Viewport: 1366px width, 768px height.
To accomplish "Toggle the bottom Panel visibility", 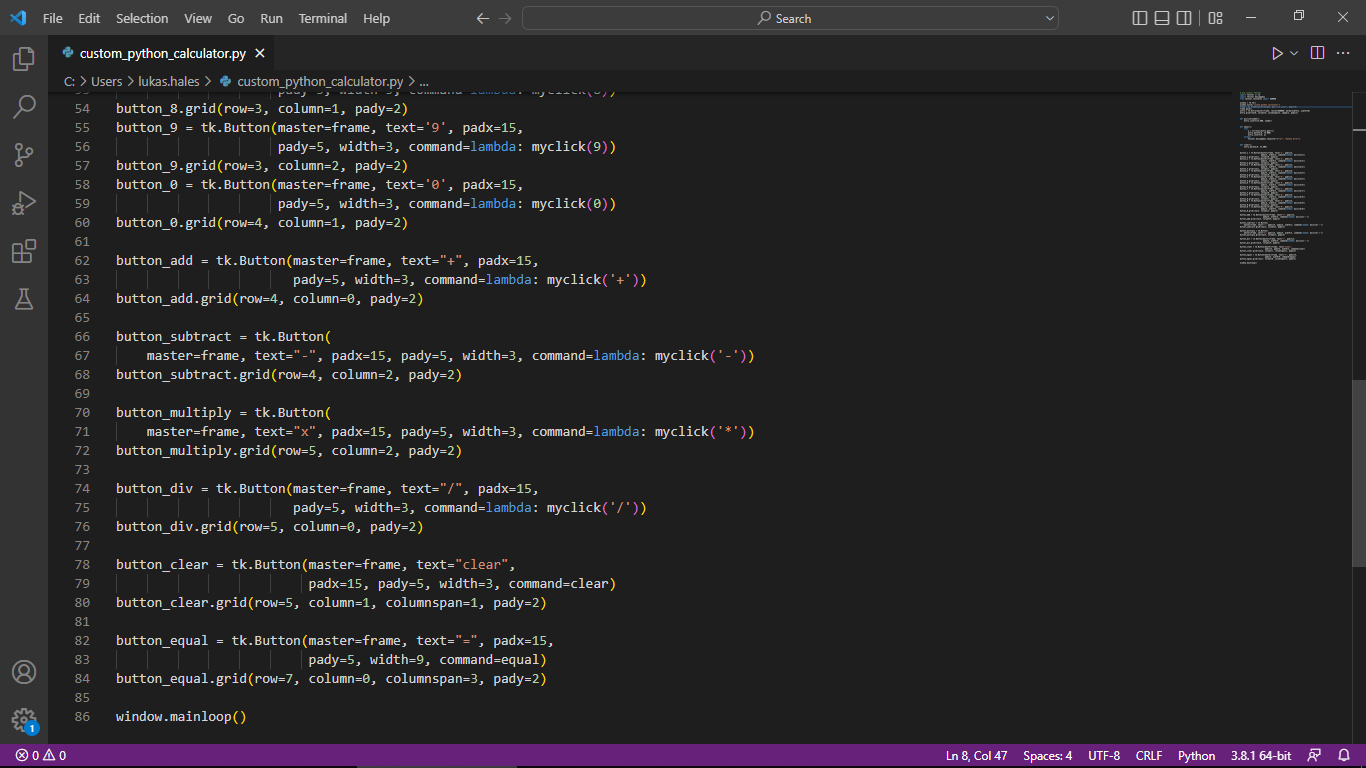I will coord(1161,17).
